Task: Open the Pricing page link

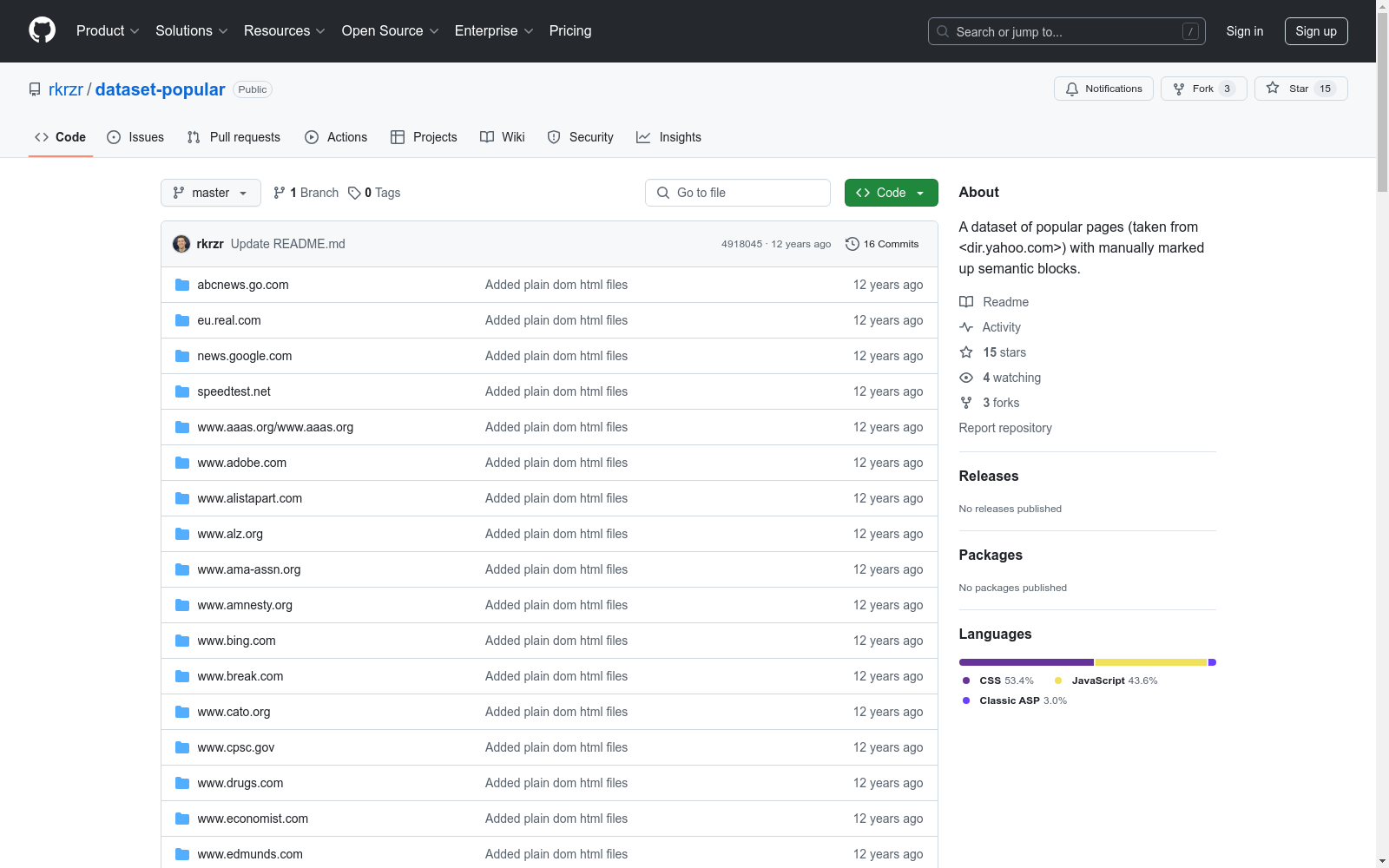Action: pyautogui.click(x=570, y=30)
